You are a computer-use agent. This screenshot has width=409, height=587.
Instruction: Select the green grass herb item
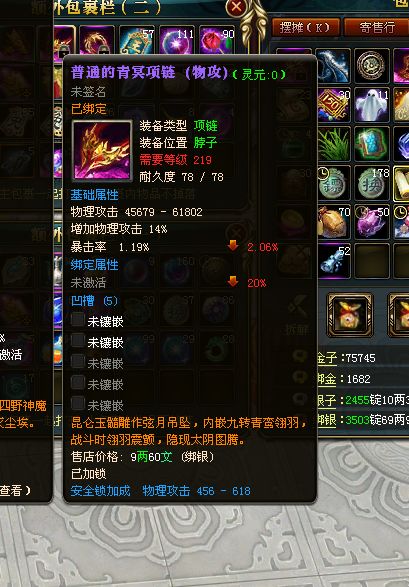[334, 144]
